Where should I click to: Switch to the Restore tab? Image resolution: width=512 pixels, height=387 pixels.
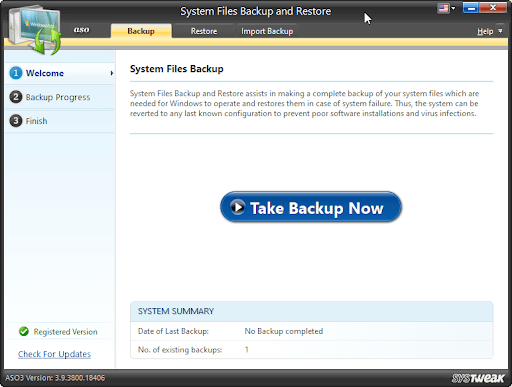click(204, 31)
